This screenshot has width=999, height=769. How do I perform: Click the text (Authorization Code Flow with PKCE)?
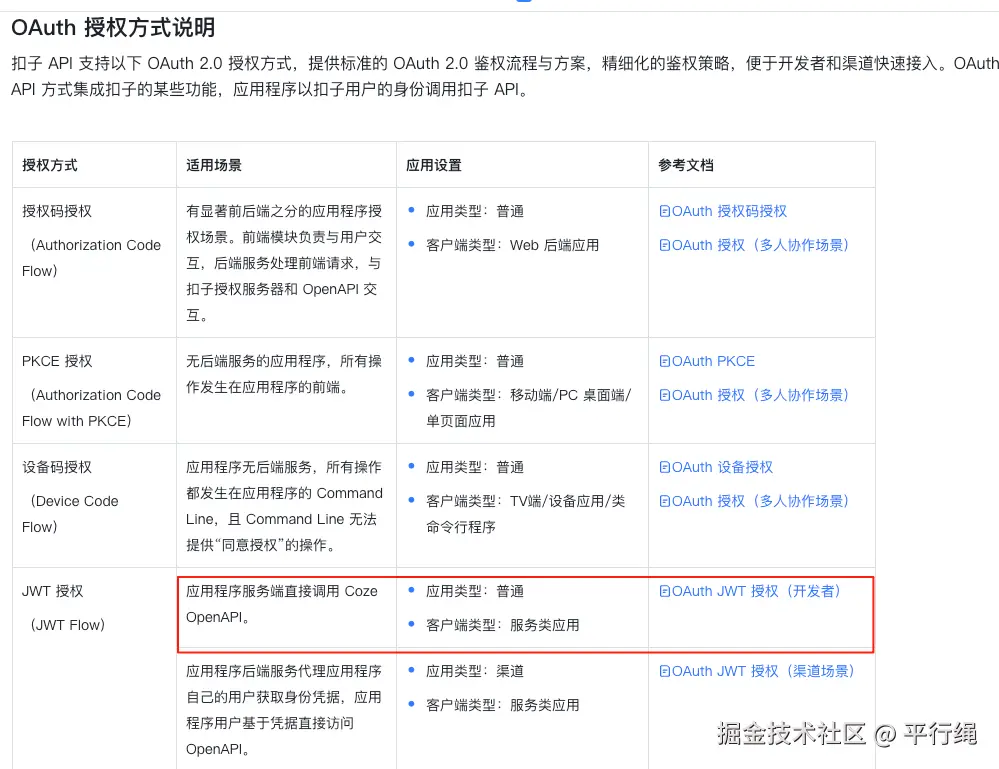[x=91, y=408]
